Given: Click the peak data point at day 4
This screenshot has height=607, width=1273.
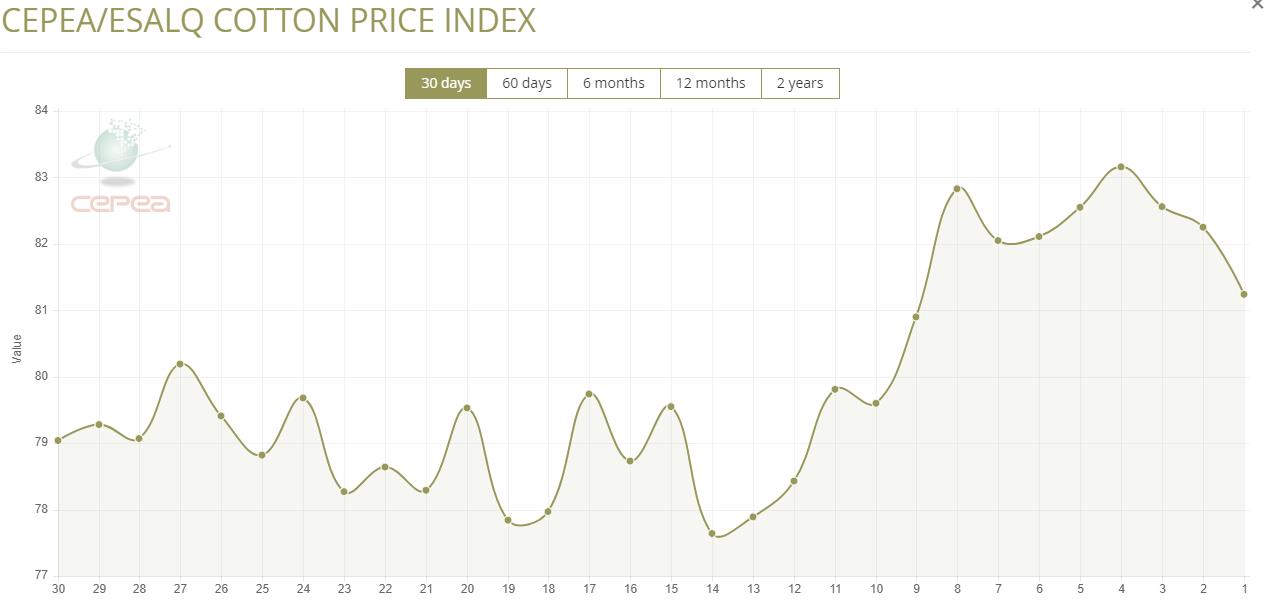Looking at the screenshot, I should coord(1121,167).
